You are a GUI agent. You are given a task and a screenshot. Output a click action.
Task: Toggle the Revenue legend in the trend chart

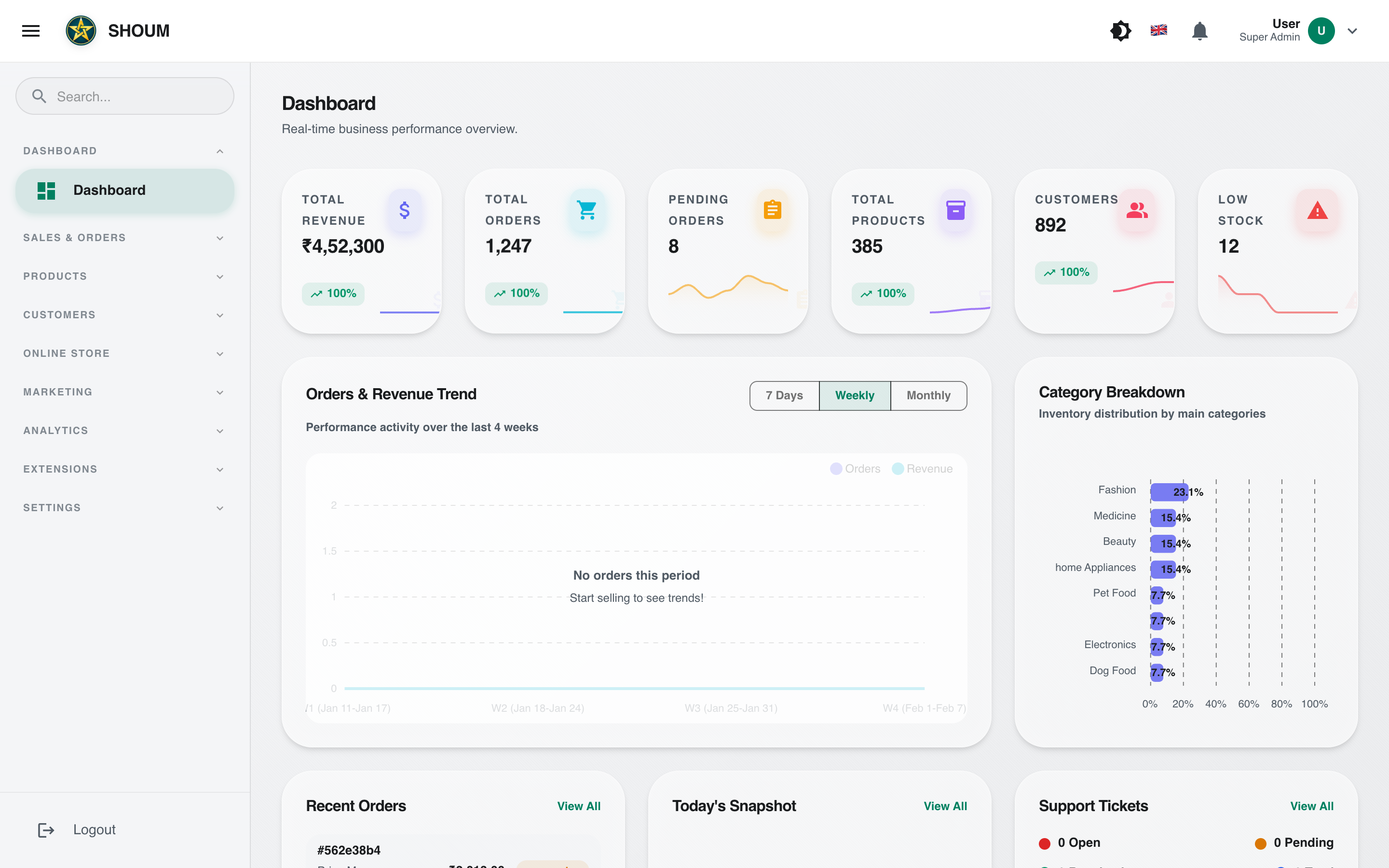(x=922, y=468)
